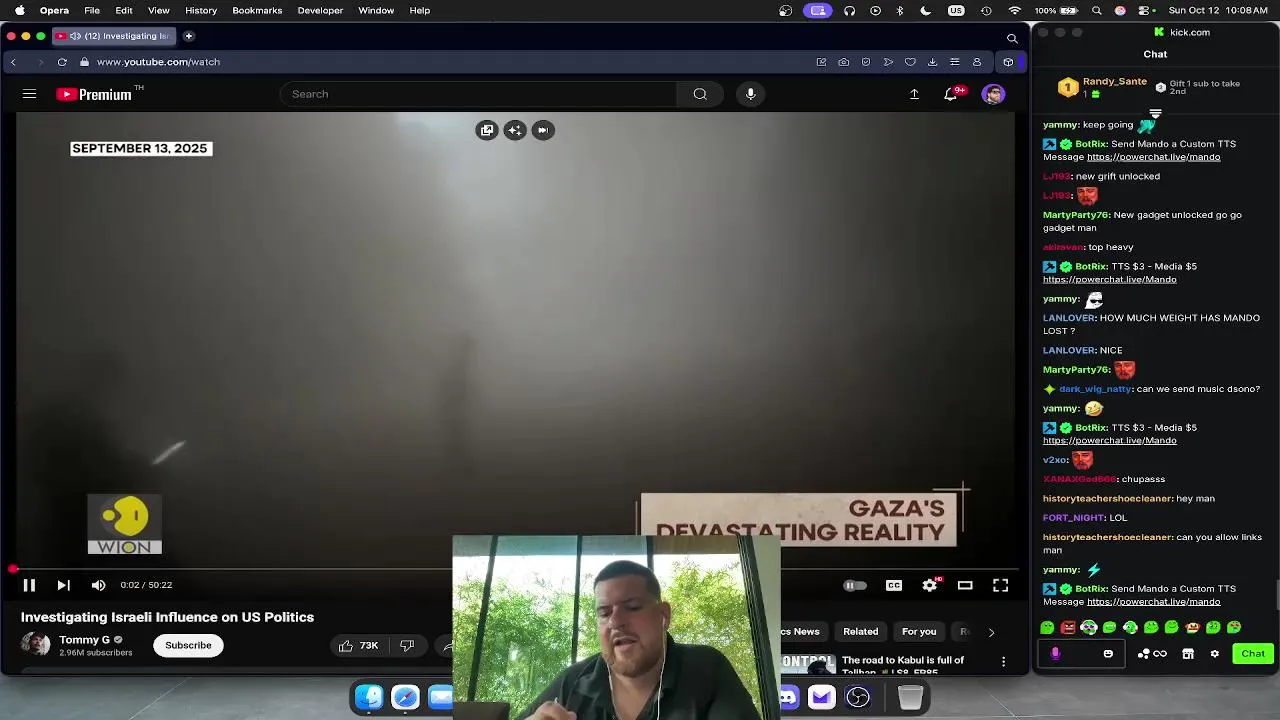Click the Chat send button in Kick

1253,653
